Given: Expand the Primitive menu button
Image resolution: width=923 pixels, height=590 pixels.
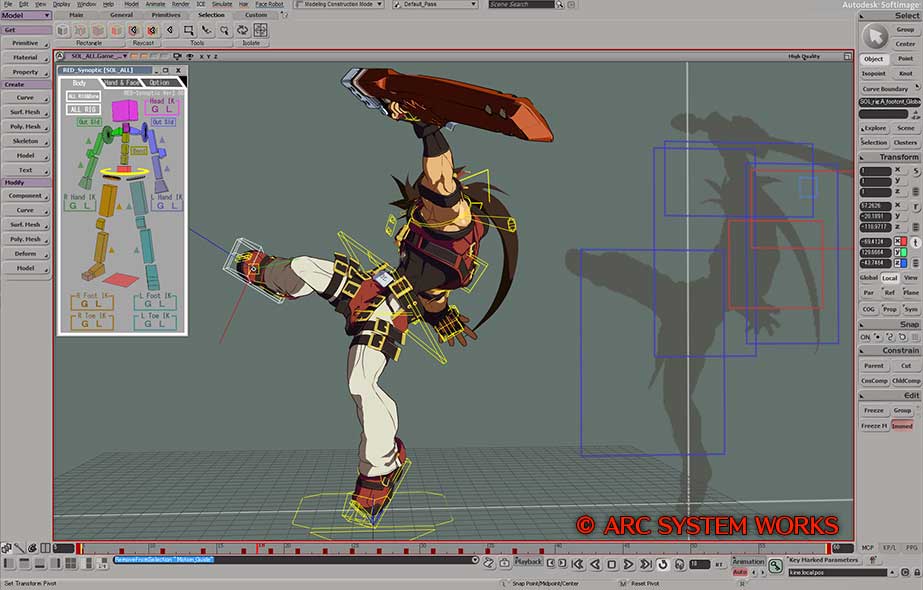Looking at the screenshot, I should 26,43.
